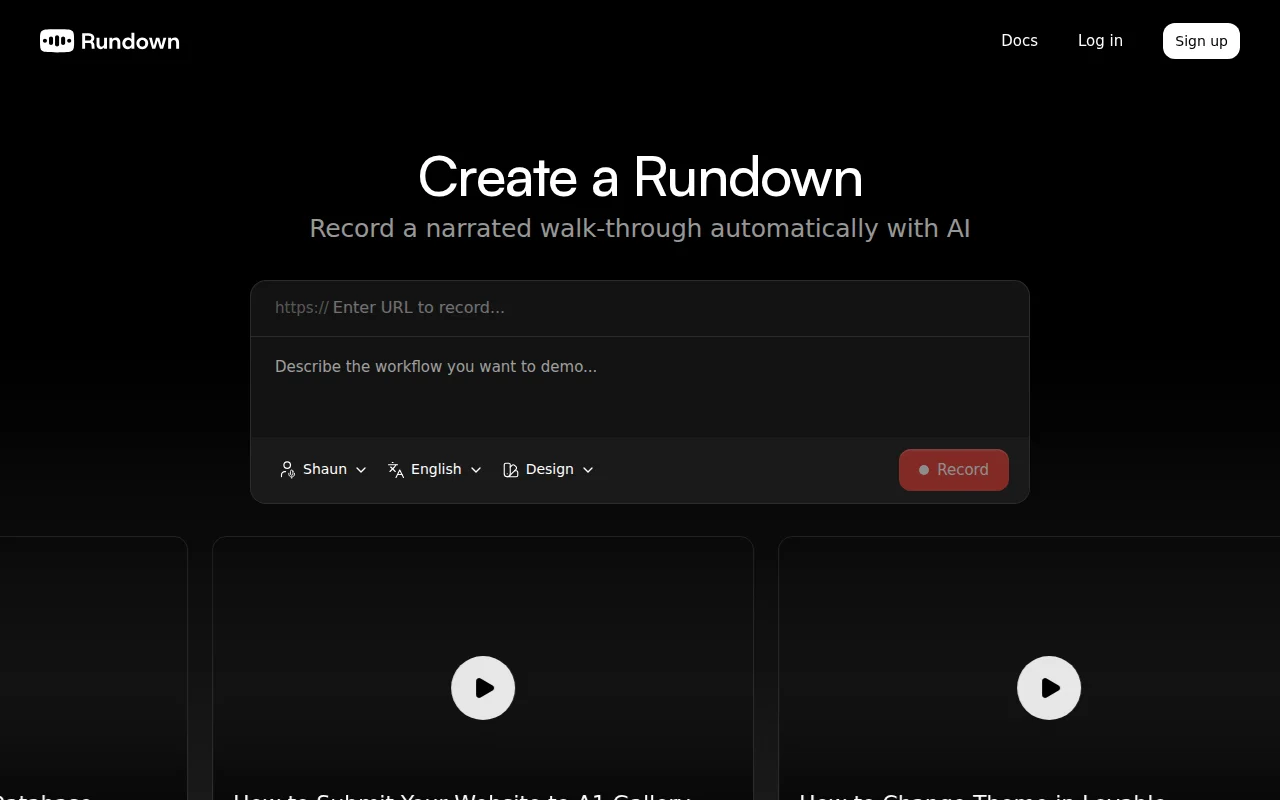Click the narrated walk-through subtitle text
This screenshot has width=1280, height=800.
[x=640, y=228]
